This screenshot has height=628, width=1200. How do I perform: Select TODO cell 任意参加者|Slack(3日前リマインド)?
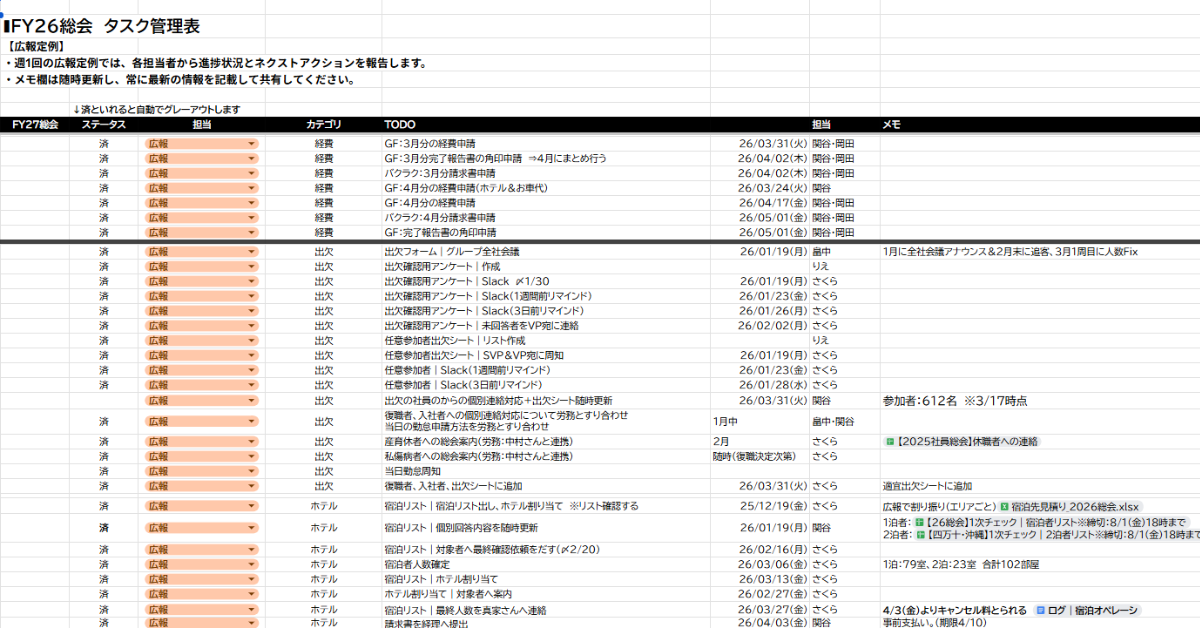tap(464, 385)
